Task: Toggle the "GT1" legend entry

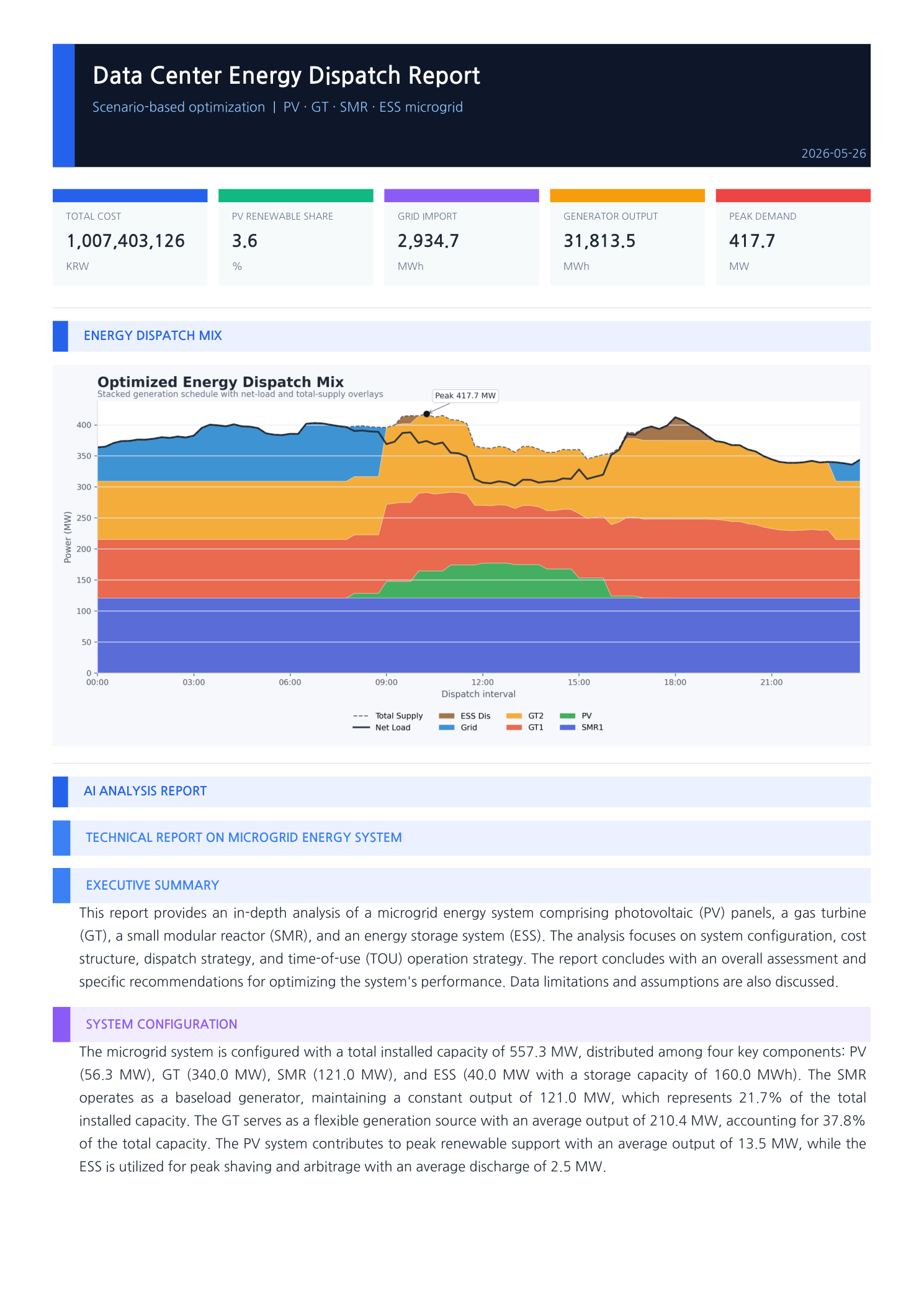Action: click(x=525, y=728)
